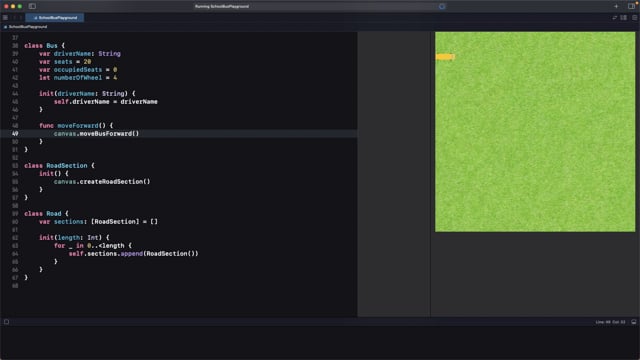This screenshot has width=640, height=360.
Task: Click 'self.sections.append(RoadSection())' line
Action: pyautogui.click(x=133, y=253)
